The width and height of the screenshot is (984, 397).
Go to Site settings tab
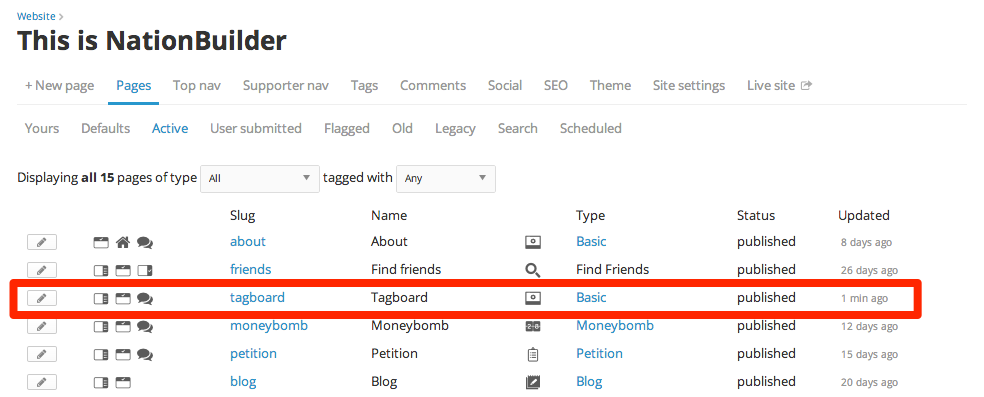point(688,85)
